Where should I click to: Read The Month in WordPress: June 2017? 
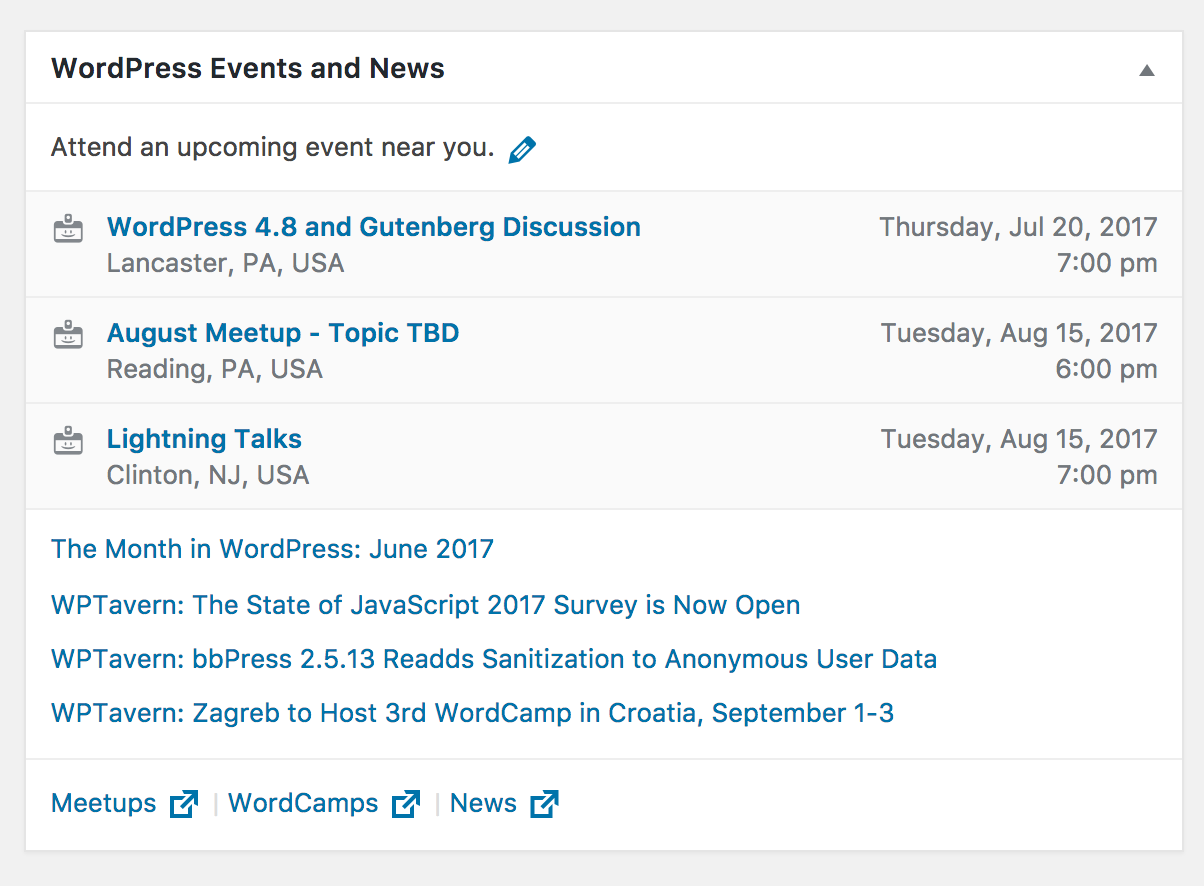(x=272, y=549)
